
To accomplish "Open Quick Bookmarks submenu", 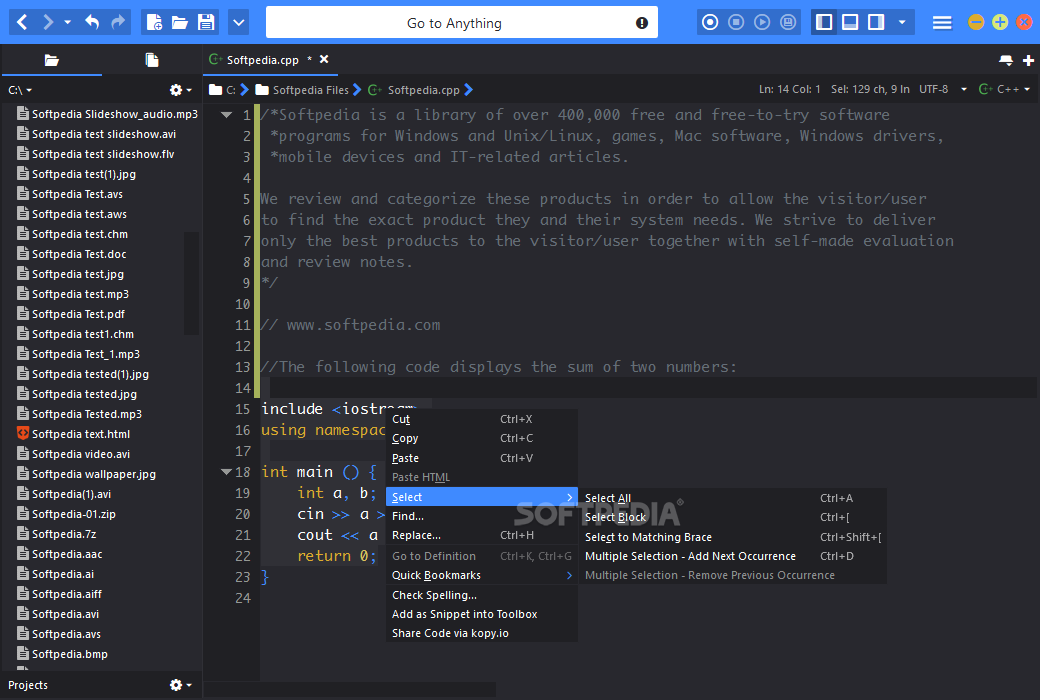I will [482, 575].
